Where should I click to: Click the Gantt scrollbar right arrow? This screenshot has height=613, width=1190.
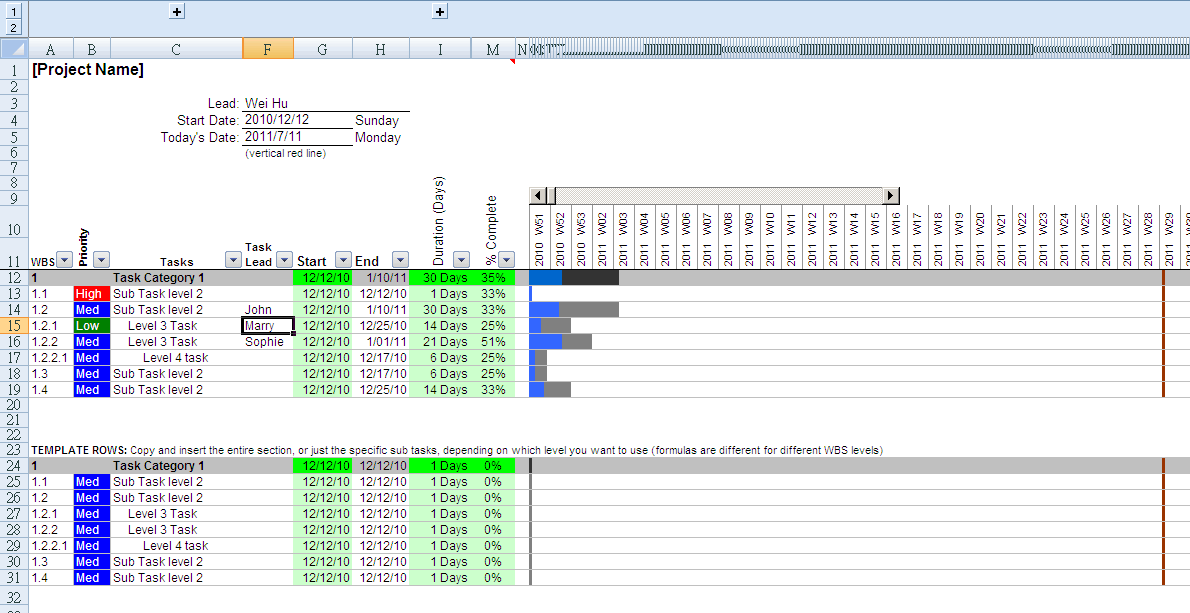[x=891, y=195]
